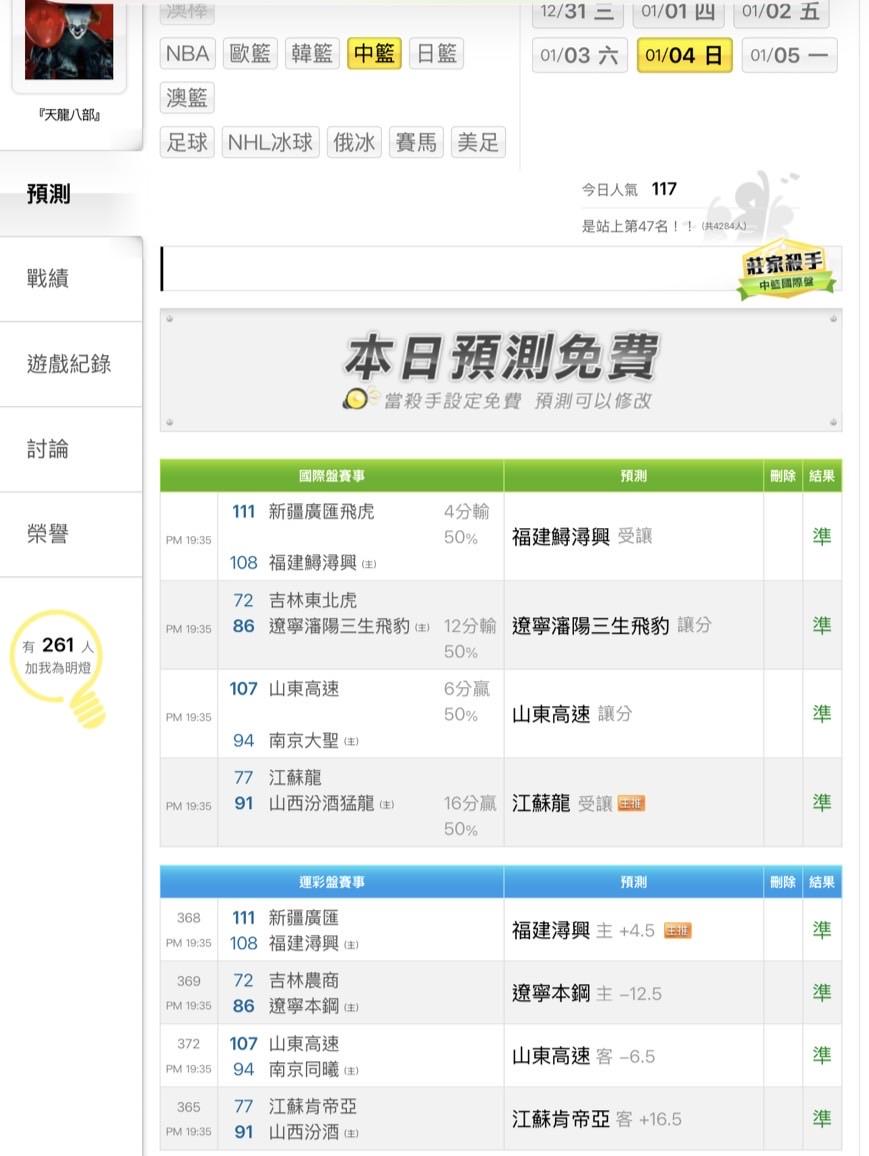
Task: Click game number 365
Action: pos(189,1107)
